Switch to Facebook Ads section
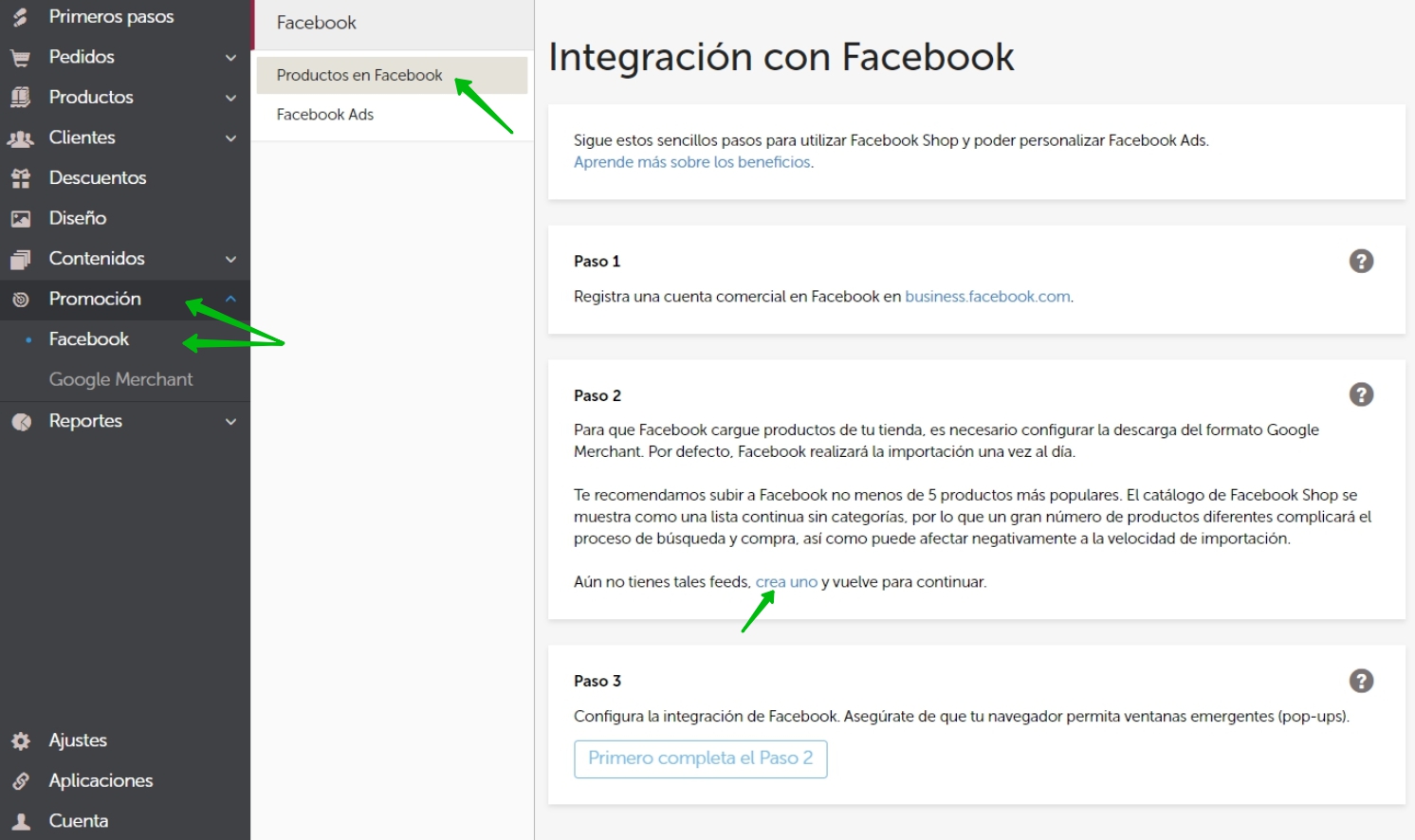This screenshot has width=1415, height=840. pos(325,115)
